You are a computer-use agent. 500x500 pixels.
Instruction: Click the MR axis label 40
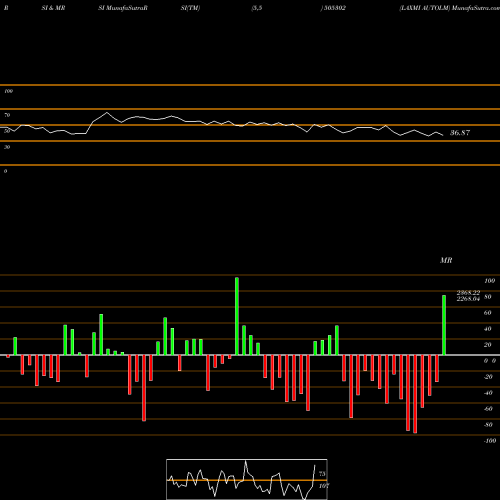(487, 329)
